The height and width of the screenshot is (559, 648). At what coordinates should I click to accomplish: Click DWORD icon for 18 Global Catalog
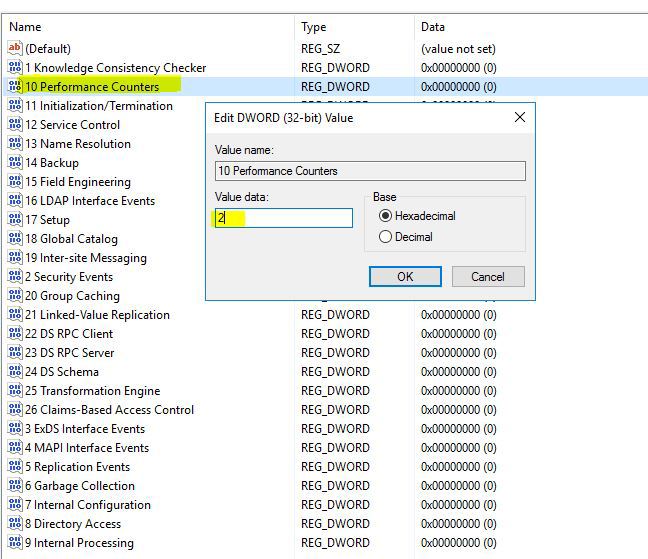coord(14,238)
